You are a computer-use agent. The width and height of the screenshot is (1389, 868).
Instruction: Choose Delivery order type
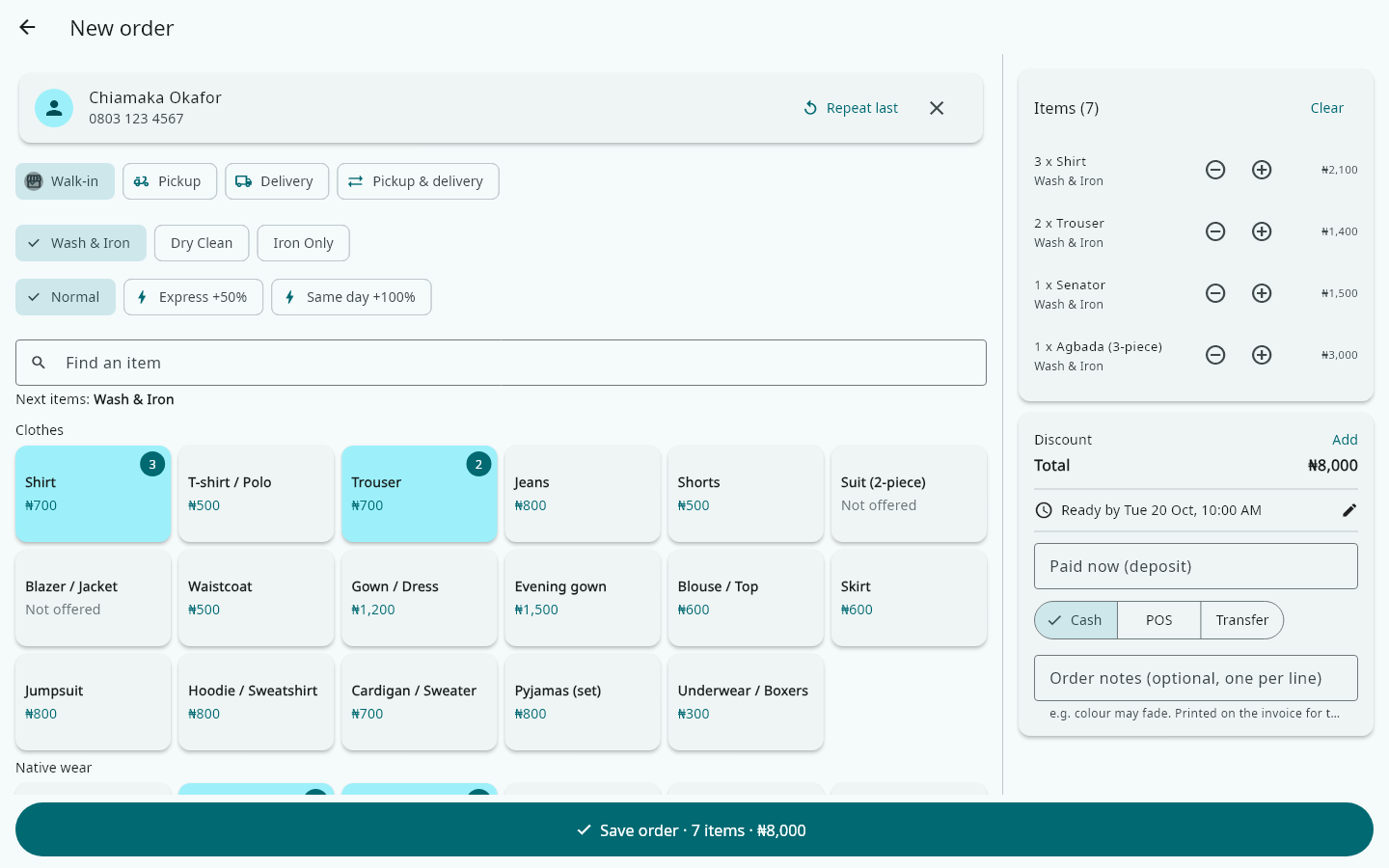pos(277,181)
